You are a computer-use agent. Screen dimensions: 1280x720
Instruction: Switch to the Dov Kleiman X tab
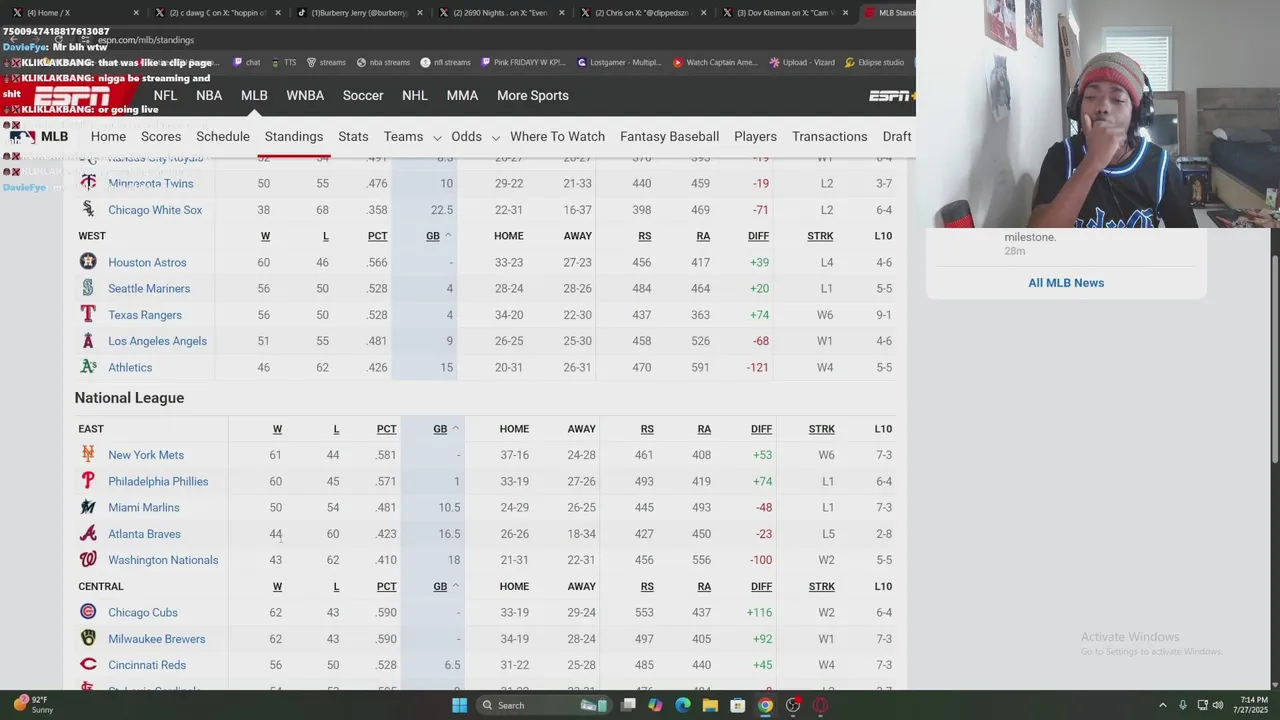point(785,13)
